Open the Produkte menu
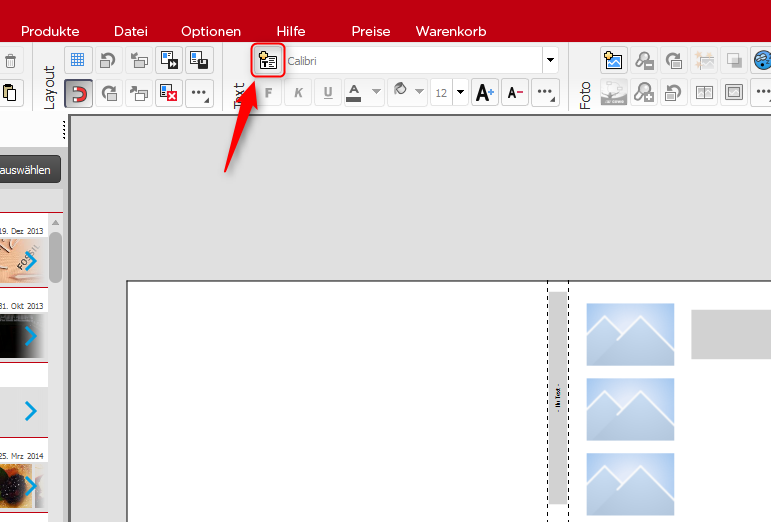This screenshot has height=522, width=771. tap(50, 31)
